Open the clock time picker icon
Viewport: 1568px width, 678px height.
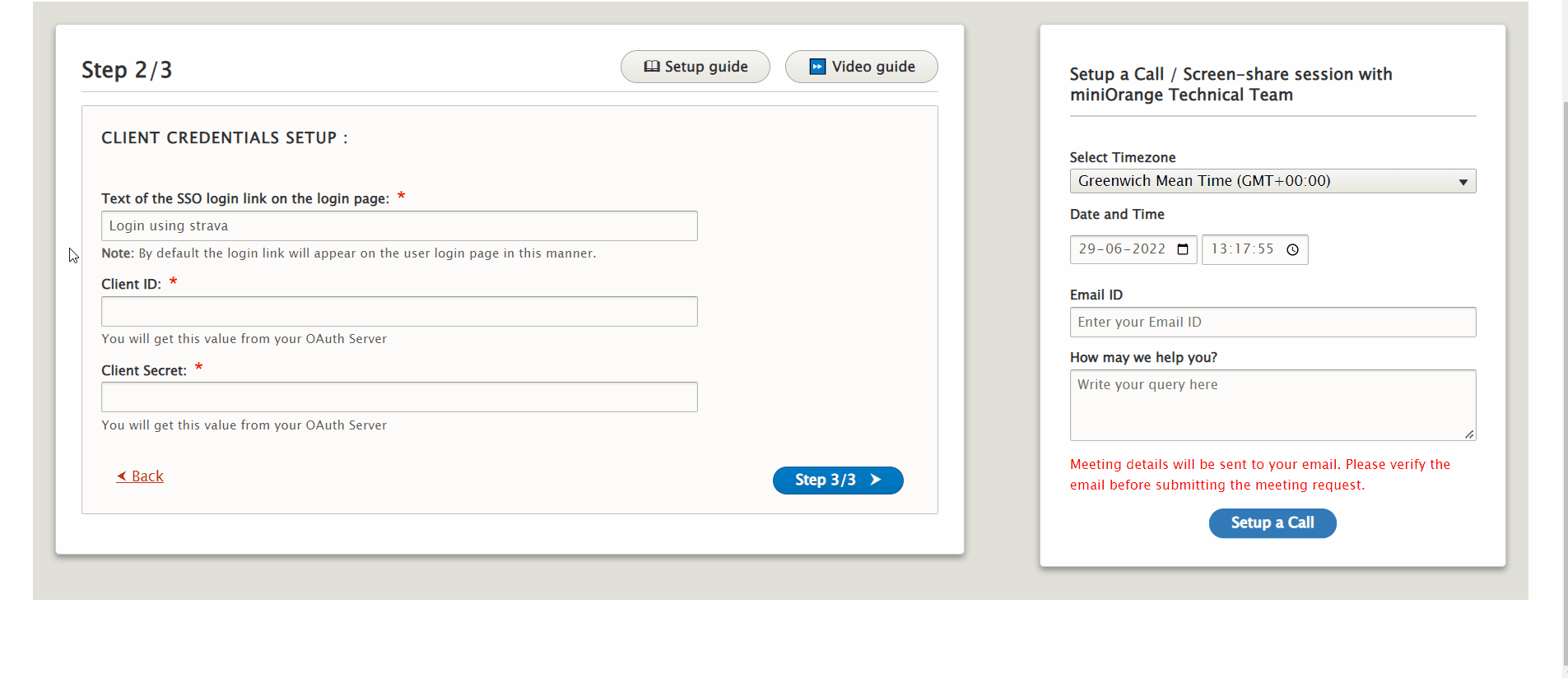pyautogui.click(x=1292, y=249)
